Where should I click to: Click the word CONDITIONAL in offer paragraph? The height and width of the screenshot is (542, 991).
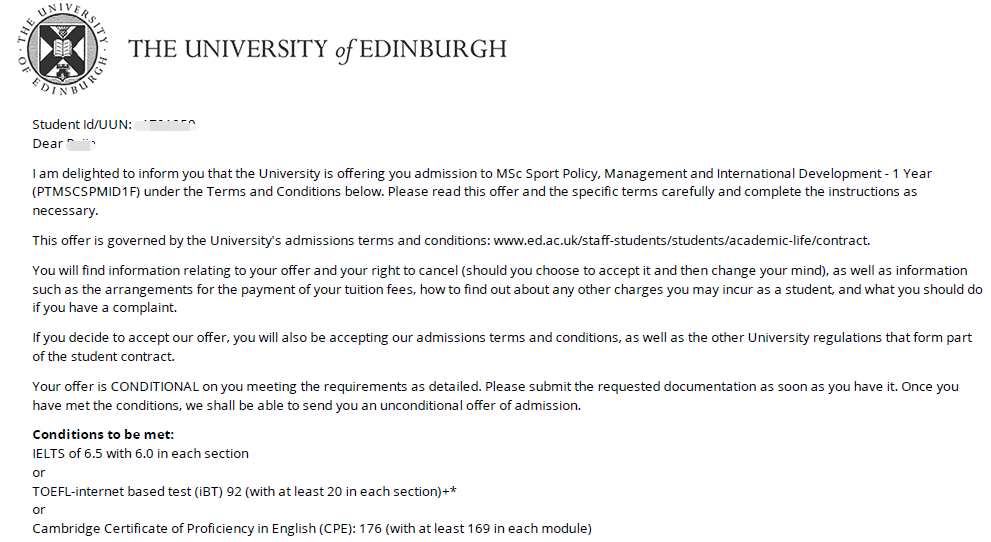pyautogui.click(x=155, y=387)
